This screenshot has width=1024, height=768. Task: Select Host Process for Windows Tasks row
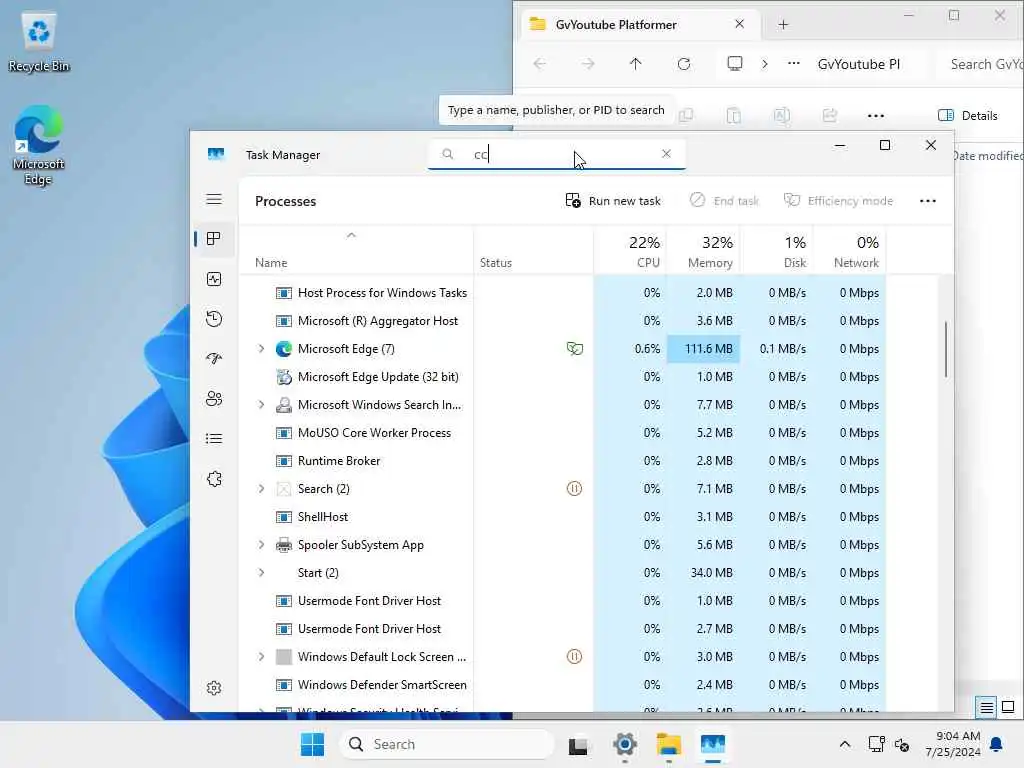point(563,293)
